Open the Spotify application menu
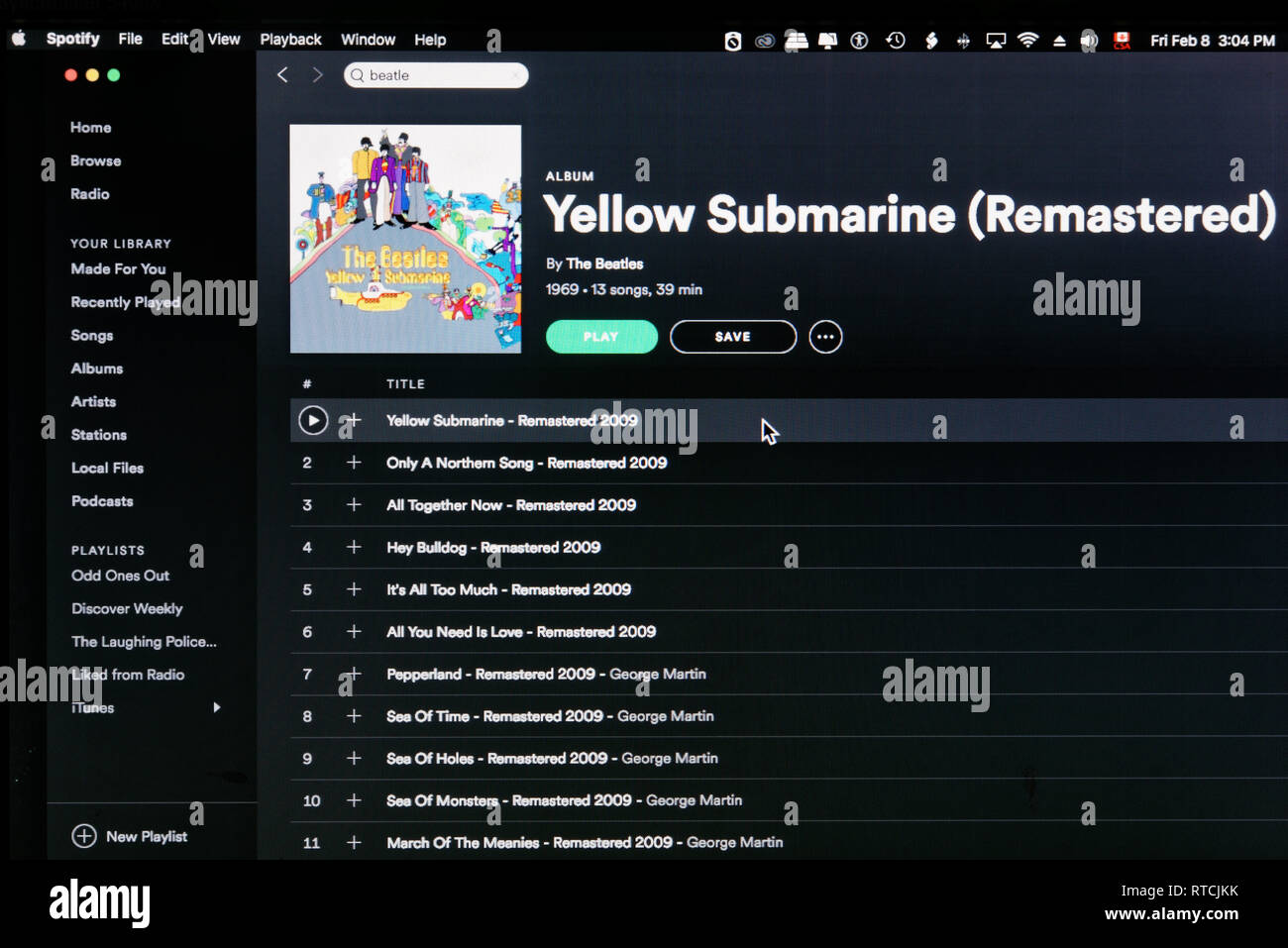 [x=73, y=39]
